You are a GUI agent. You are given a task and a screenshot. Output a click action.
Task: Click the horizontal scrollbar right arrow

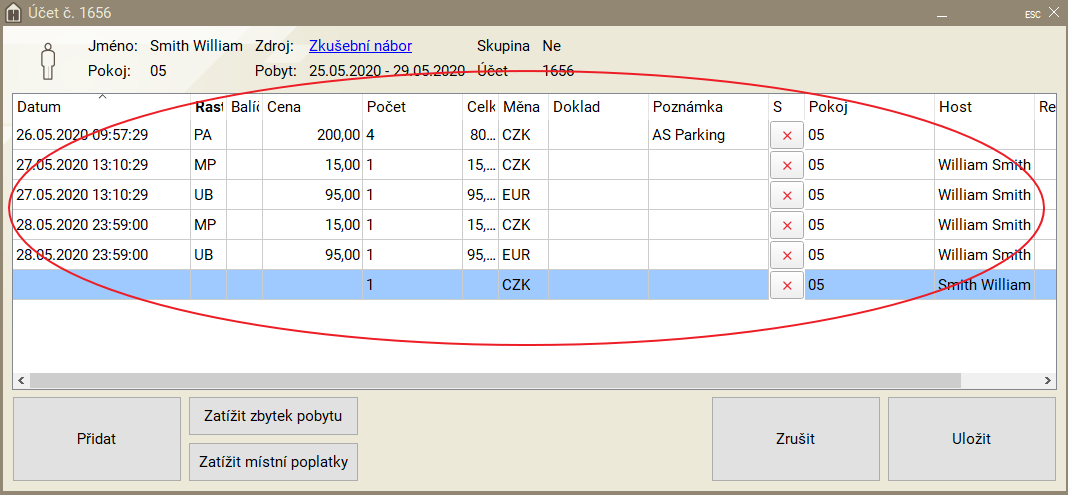1047,381
